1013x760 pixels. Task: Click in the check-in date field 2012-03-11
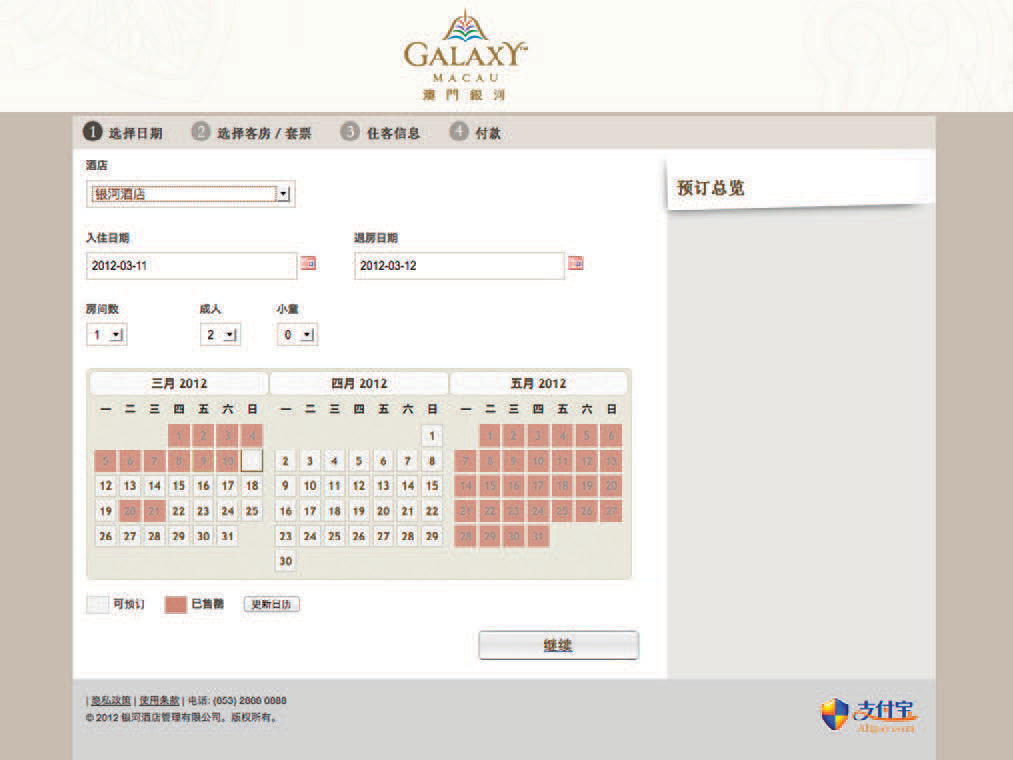pos(192,266)
